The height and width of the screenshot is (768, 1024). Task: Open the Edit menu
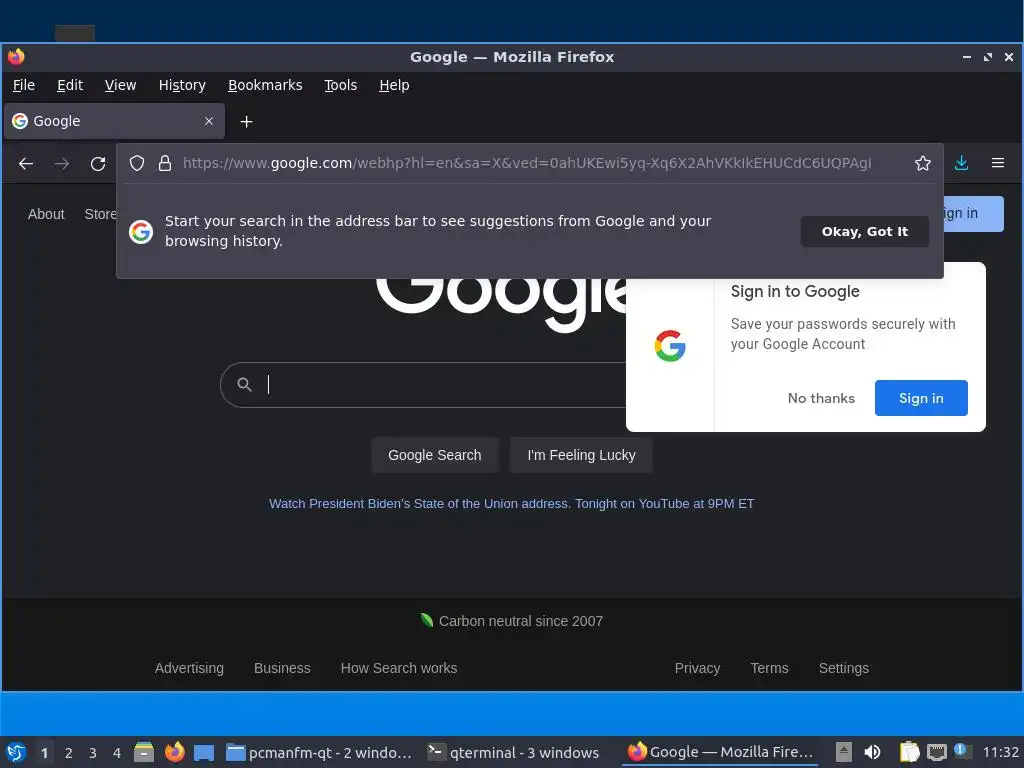(x=70, y=85)
